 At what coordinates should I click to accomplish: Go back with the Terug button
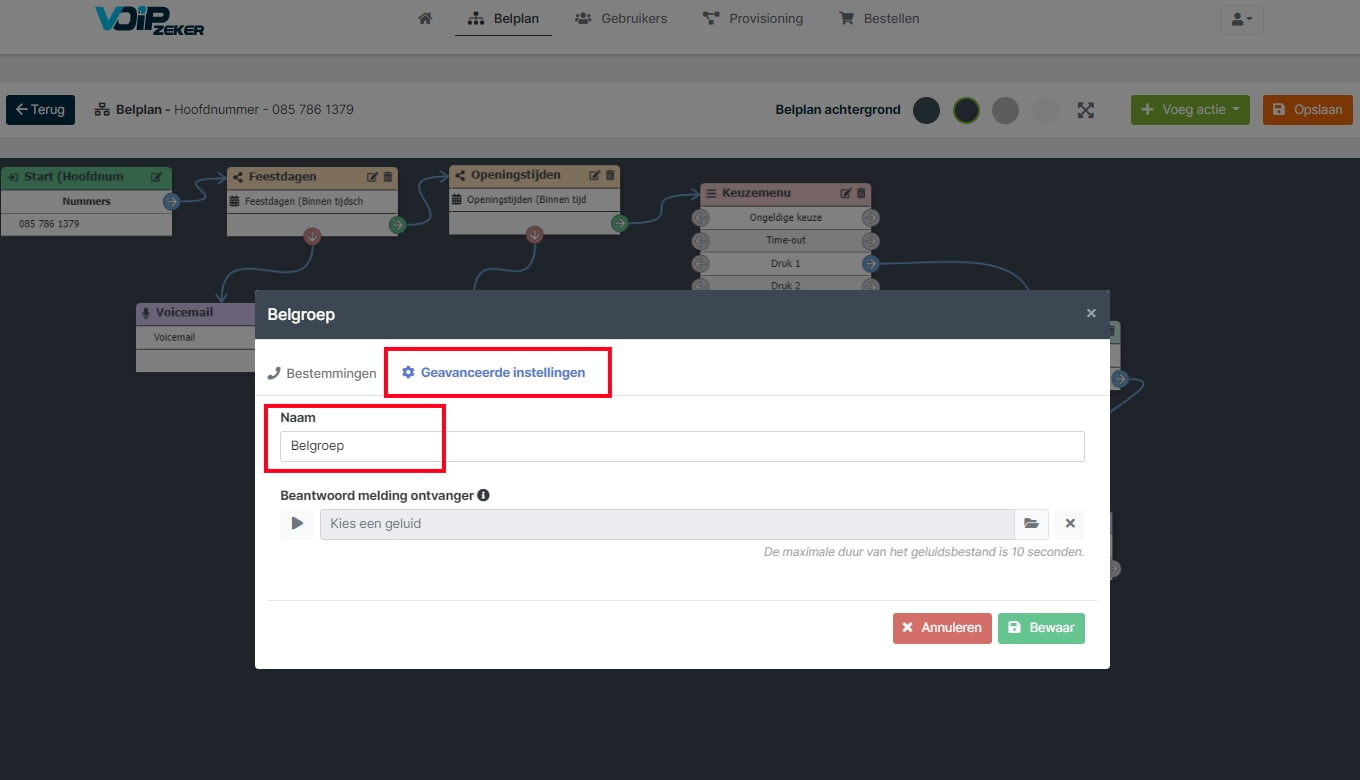pyautogui.click(x=40, y=110)
